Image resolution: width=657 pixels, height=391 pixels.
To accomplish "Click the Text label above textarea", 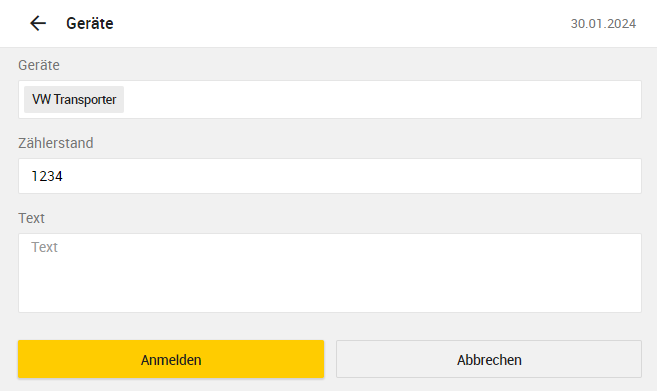I will 31,218.
